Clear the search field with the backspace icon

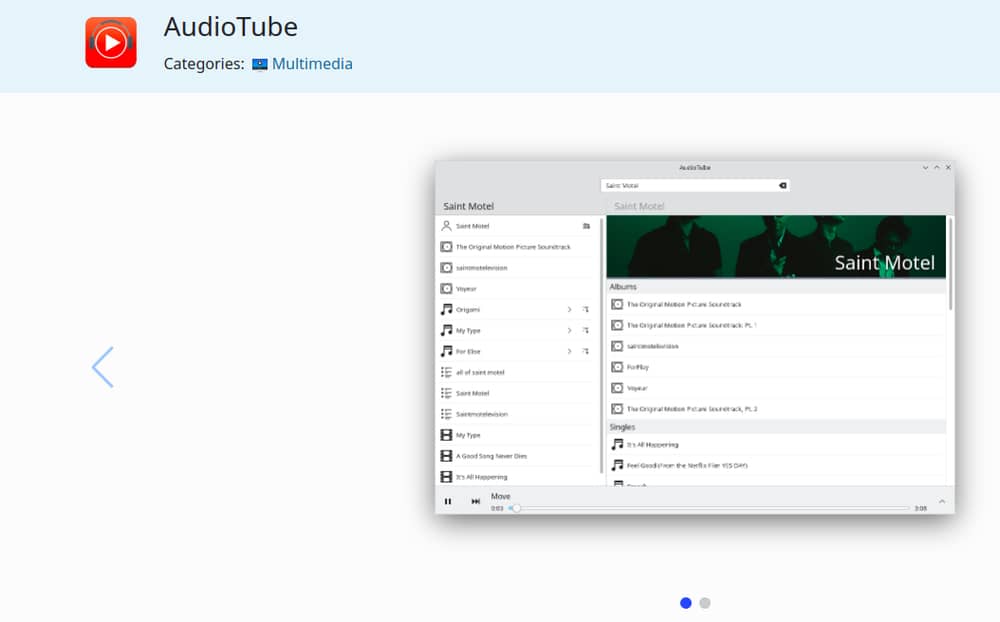pos(783,186)
